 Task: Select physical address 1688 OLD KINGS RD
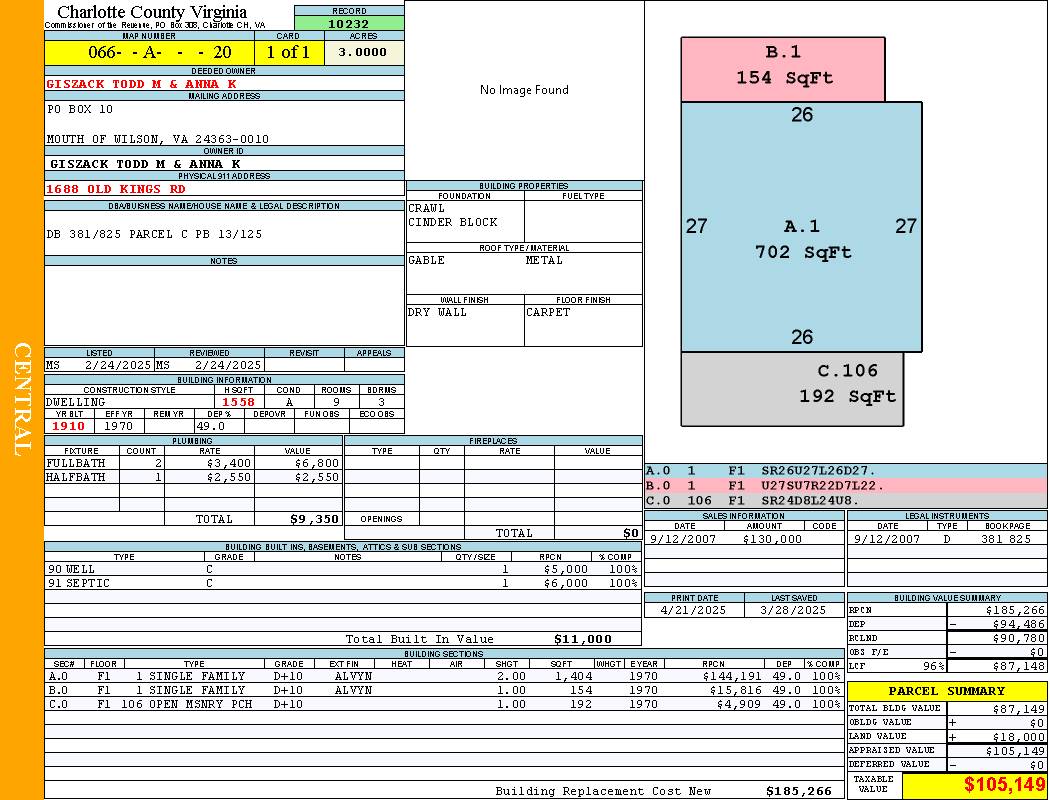[x=115, y=189]
